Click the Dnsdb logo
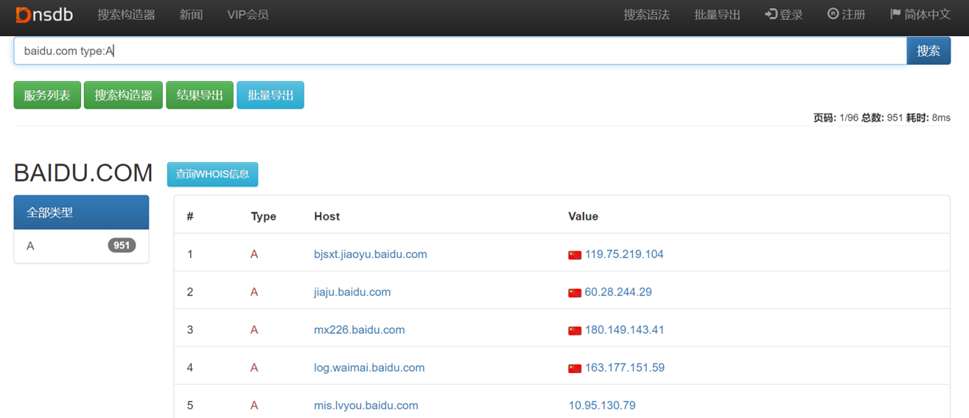The width and height of the screenshot is (969, 418). click(44, 15)
